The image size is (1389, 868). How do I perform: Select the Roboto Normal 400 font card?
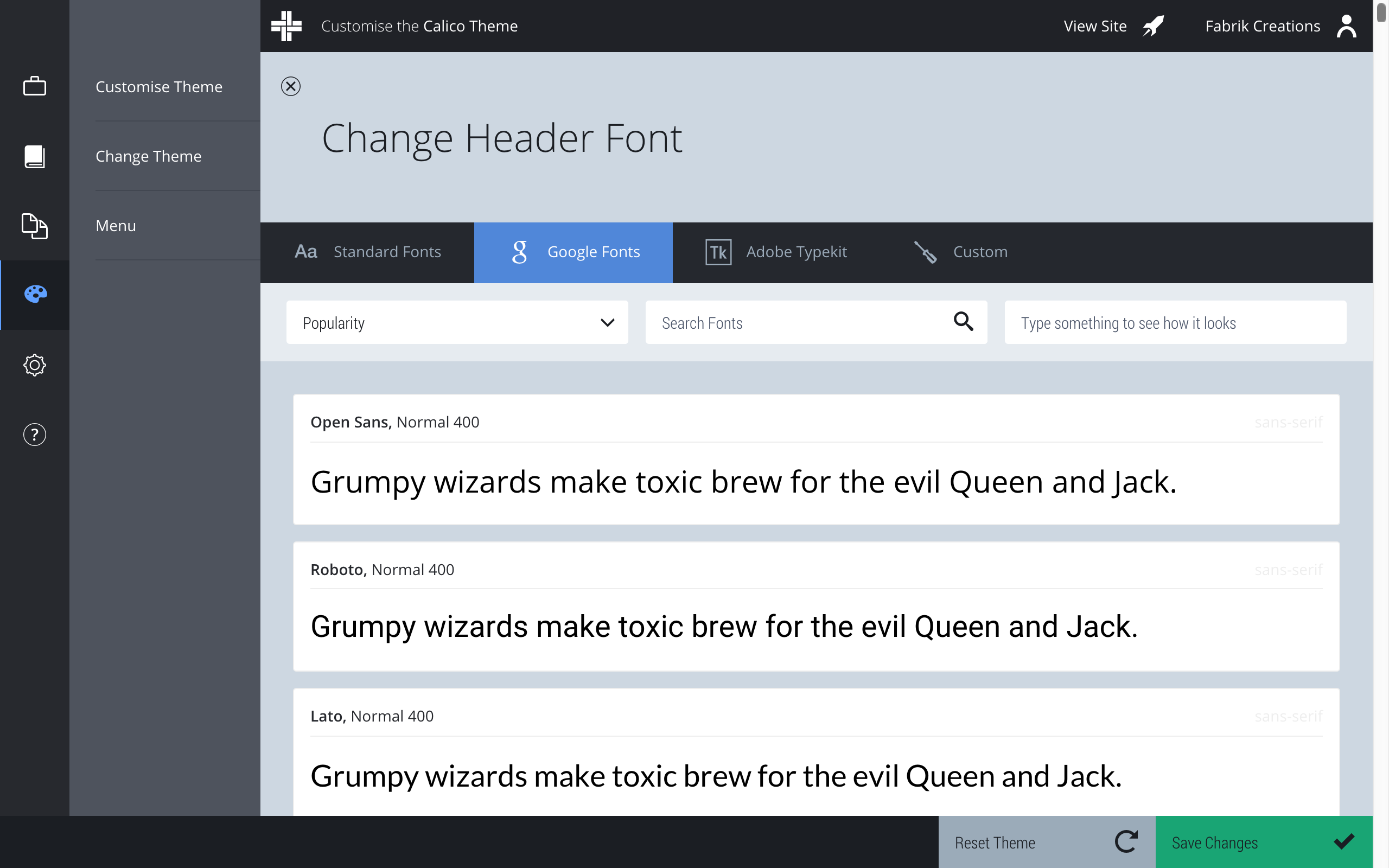click(x=815, y=606)
